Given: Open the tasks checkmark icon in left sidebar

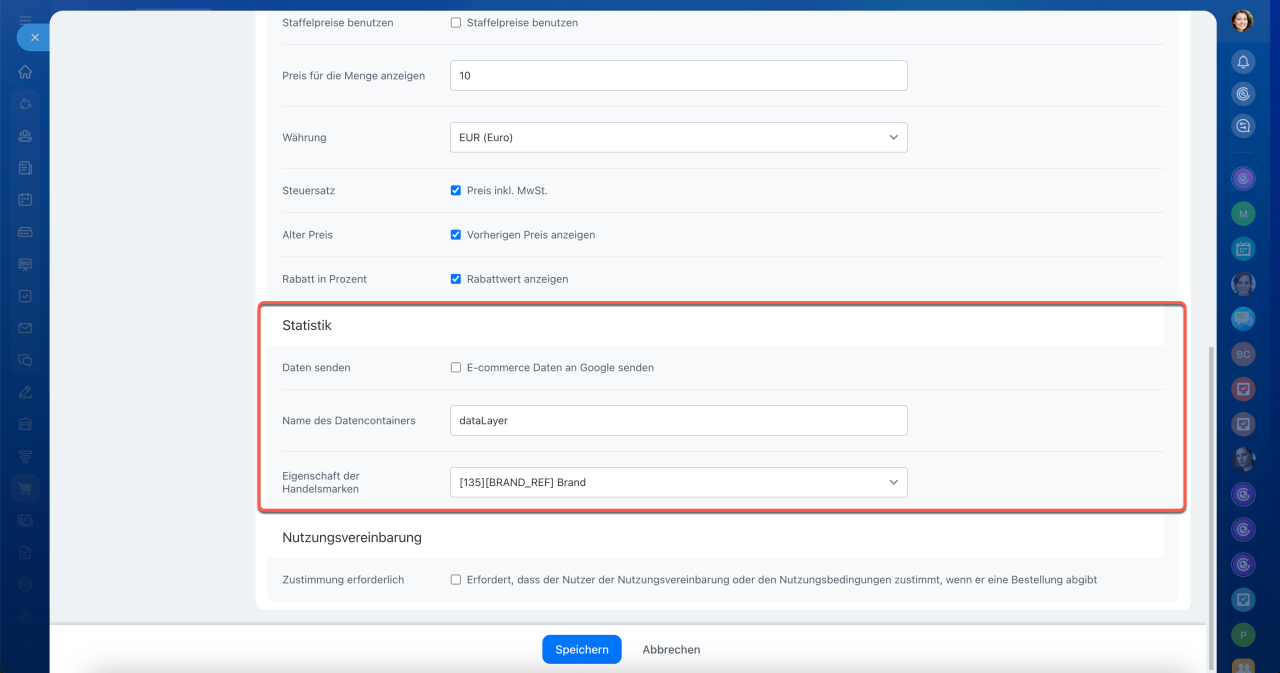Looking at the screenshot, I should [25, 296].
